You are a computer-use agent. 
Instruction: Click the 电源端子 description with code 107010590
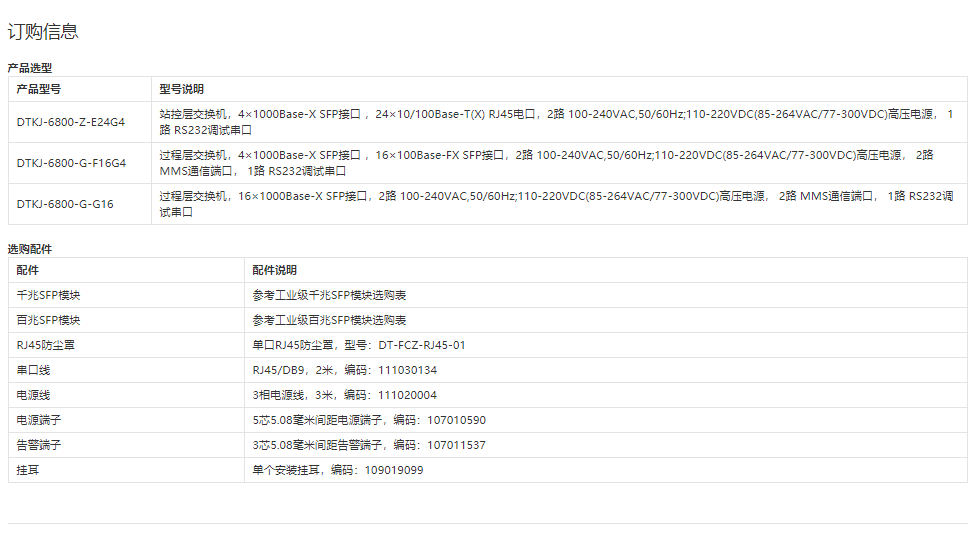(x=369, y=420)
